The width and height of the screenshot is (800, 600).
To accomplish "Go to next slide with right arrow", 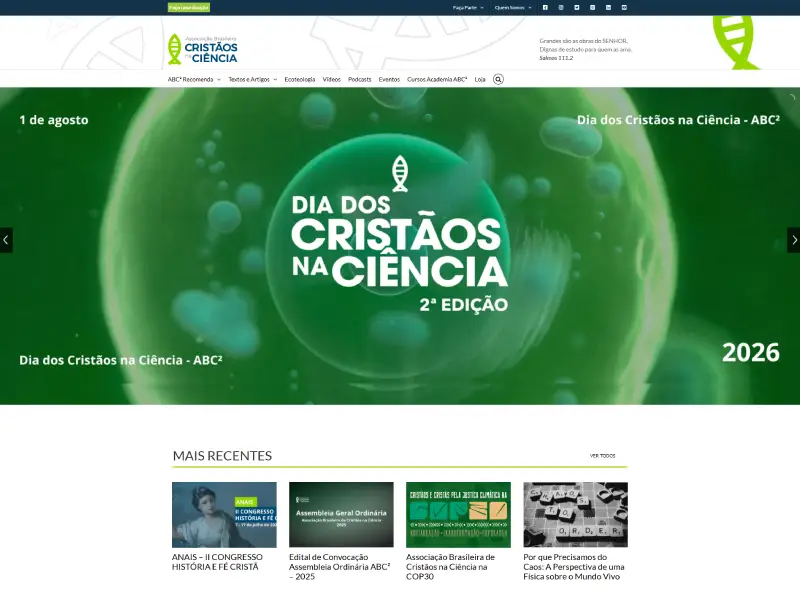I will point(793,240).
